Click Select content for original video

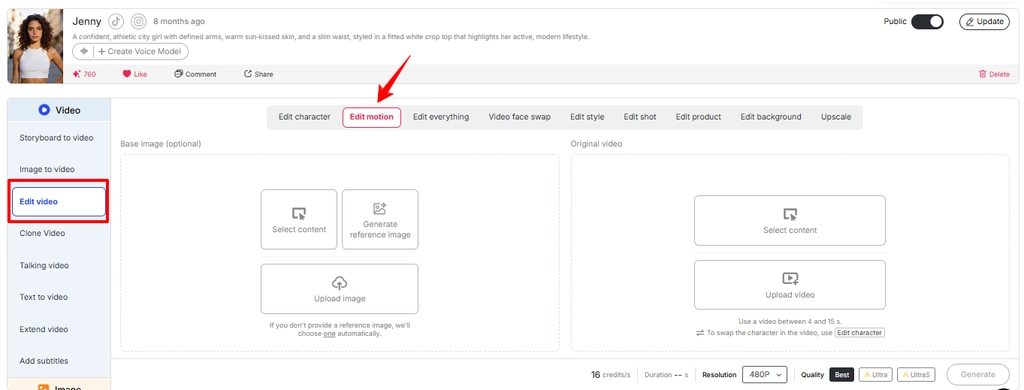(790, 220)
